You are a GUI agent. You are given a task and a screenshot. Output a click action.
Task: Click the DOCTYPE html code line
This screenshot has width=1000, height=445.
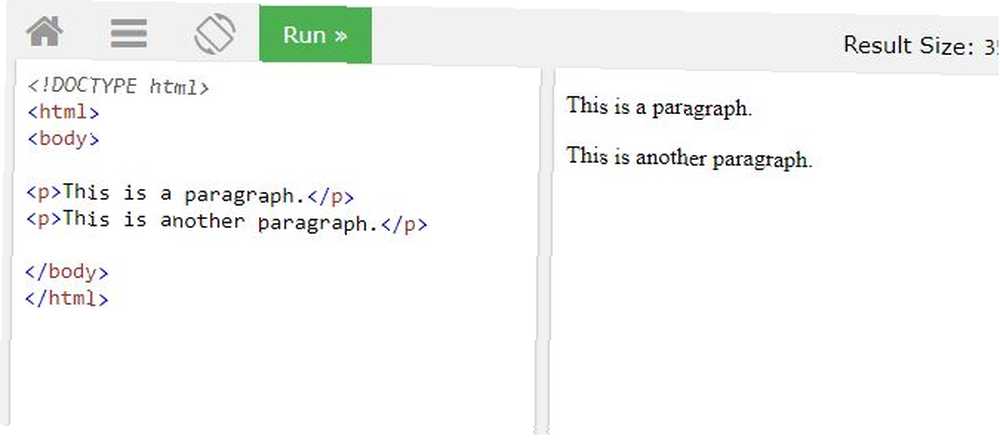point(118,86)
